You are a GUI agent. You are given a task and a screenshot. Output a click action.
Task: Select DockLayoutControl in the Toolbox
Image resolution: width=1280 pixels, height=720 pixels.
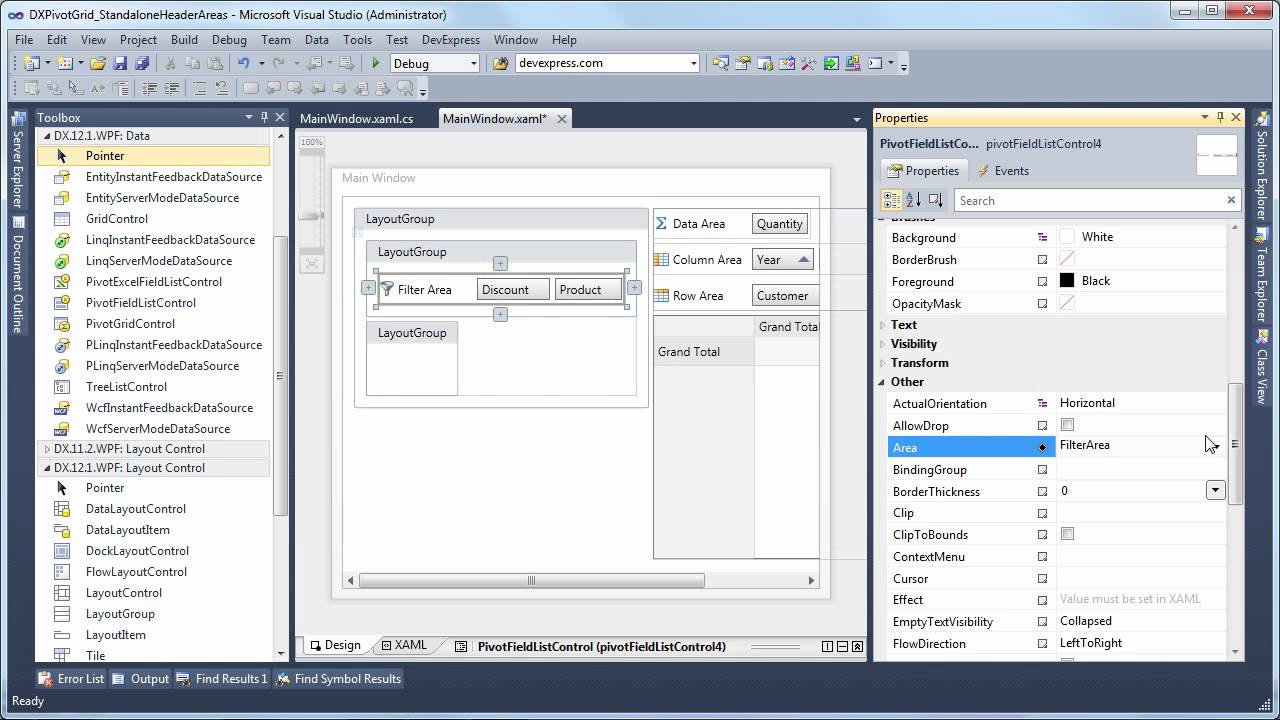click(x=137, y=551)
